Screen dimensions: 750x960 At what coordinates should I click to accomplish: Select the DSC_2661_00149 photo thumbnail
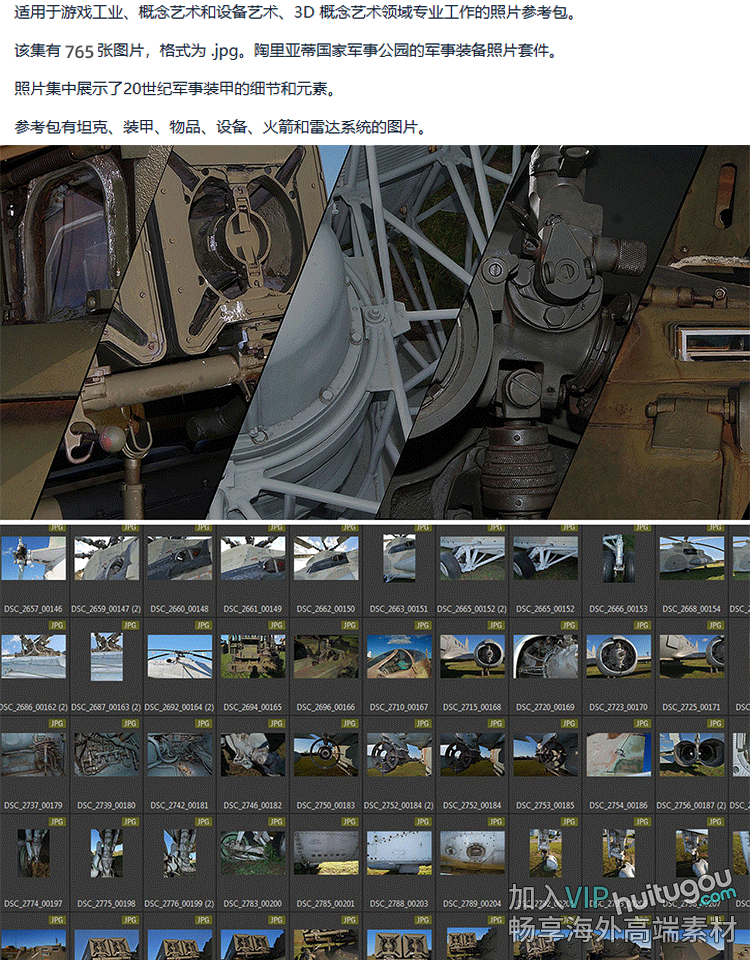point(253,558)
